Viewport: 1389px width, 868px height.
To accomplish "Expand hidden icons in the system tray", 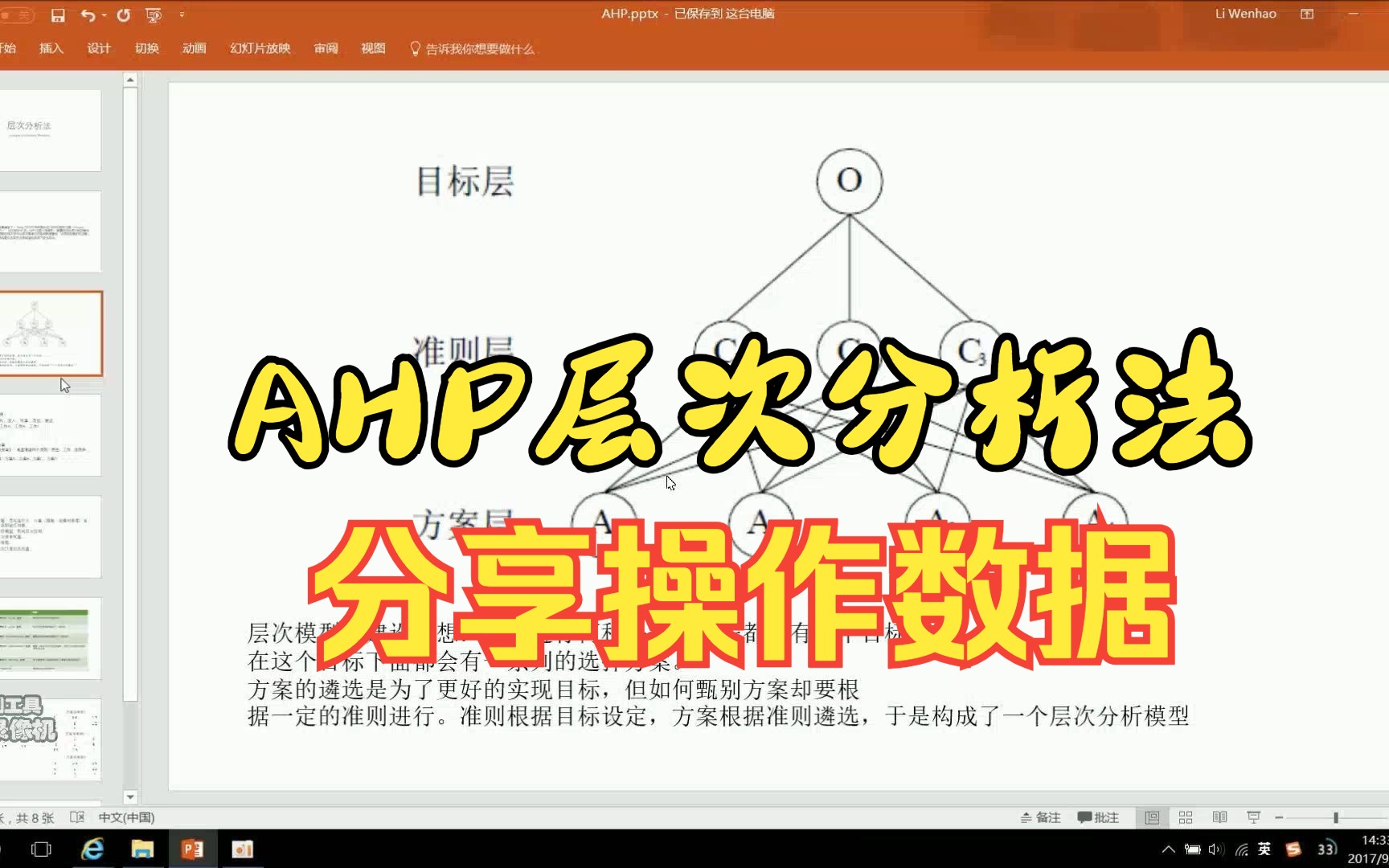I will [1168, 849].
